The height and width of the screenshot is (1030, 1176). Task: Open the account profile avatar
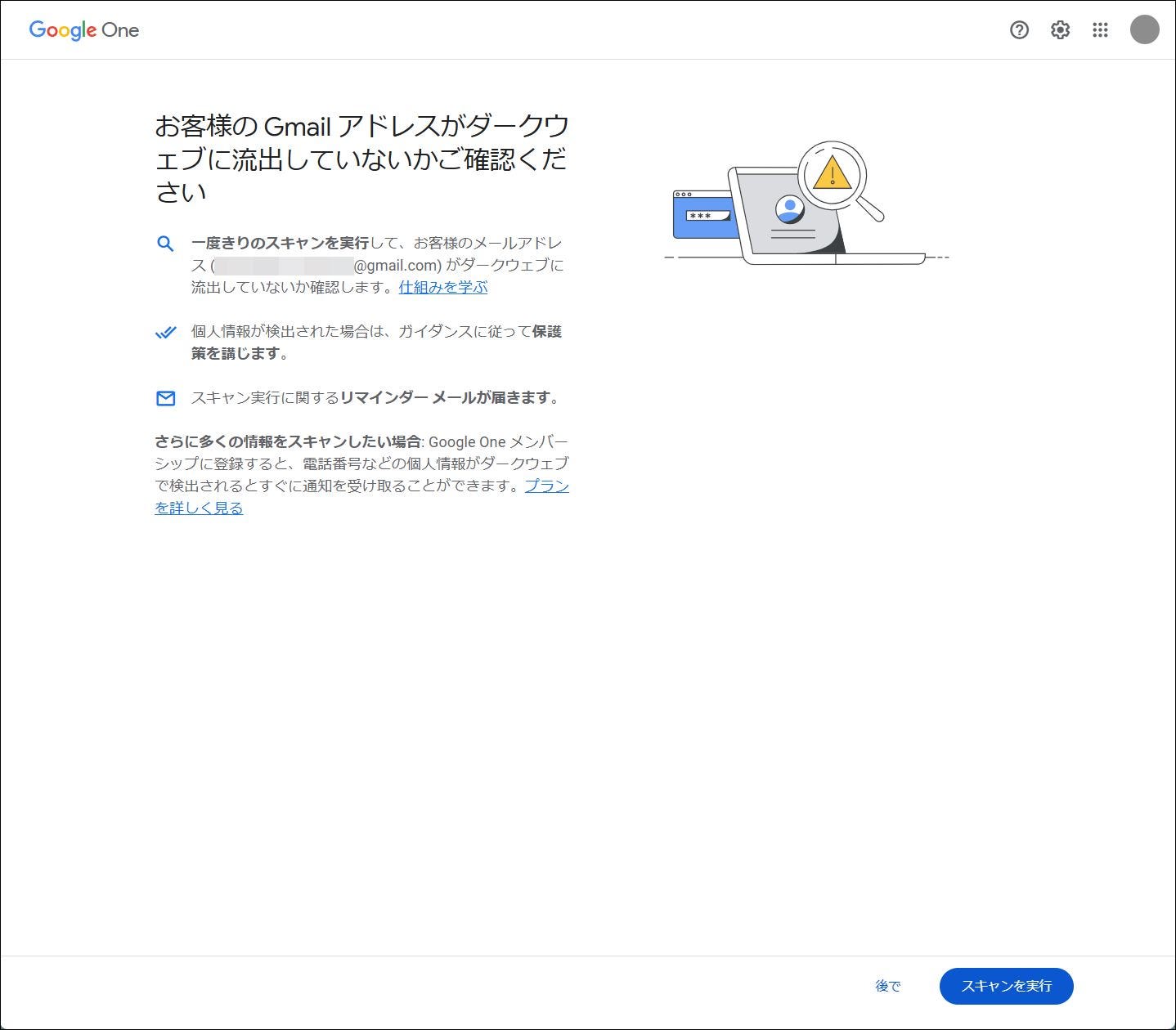click(1144, 29)
